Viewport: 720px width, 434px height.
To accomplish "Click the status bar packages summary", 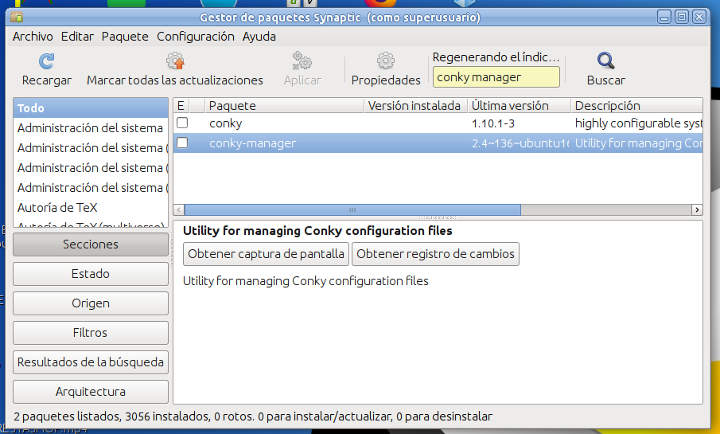I will [253, 417].
